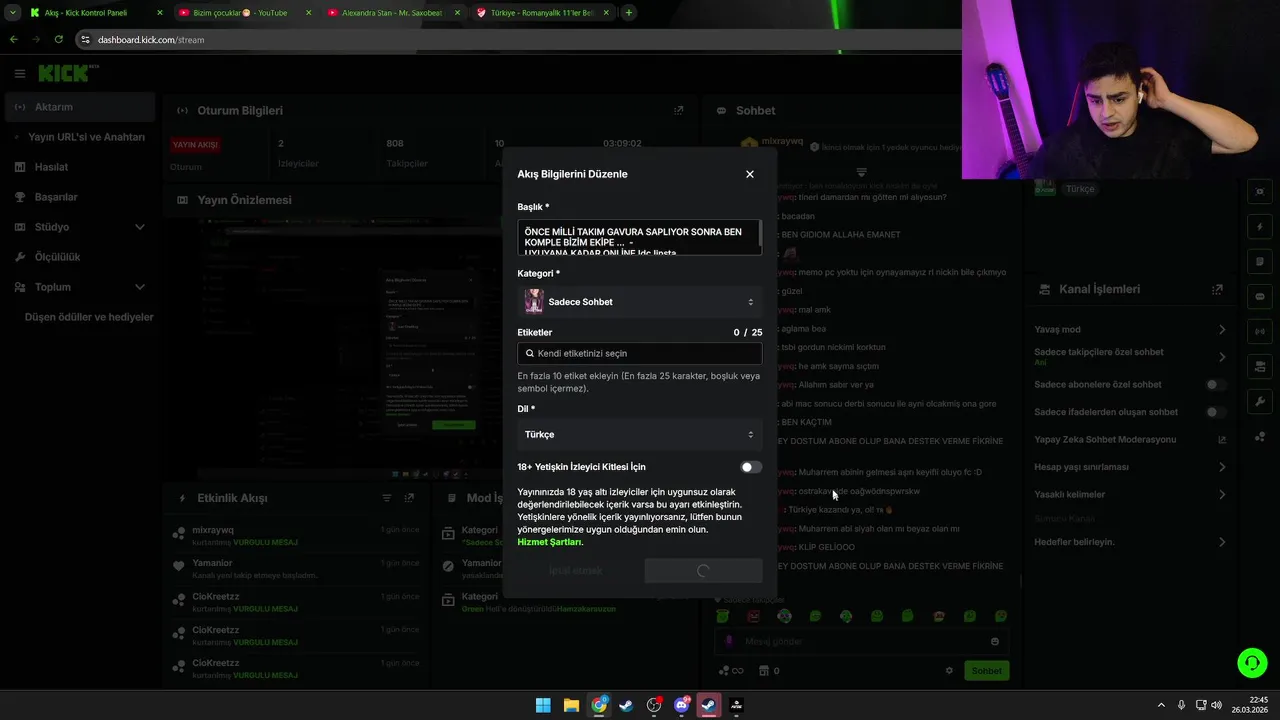Open Ölçülülük moderation page
This screenshot has height=720, width=1280.
79,257
